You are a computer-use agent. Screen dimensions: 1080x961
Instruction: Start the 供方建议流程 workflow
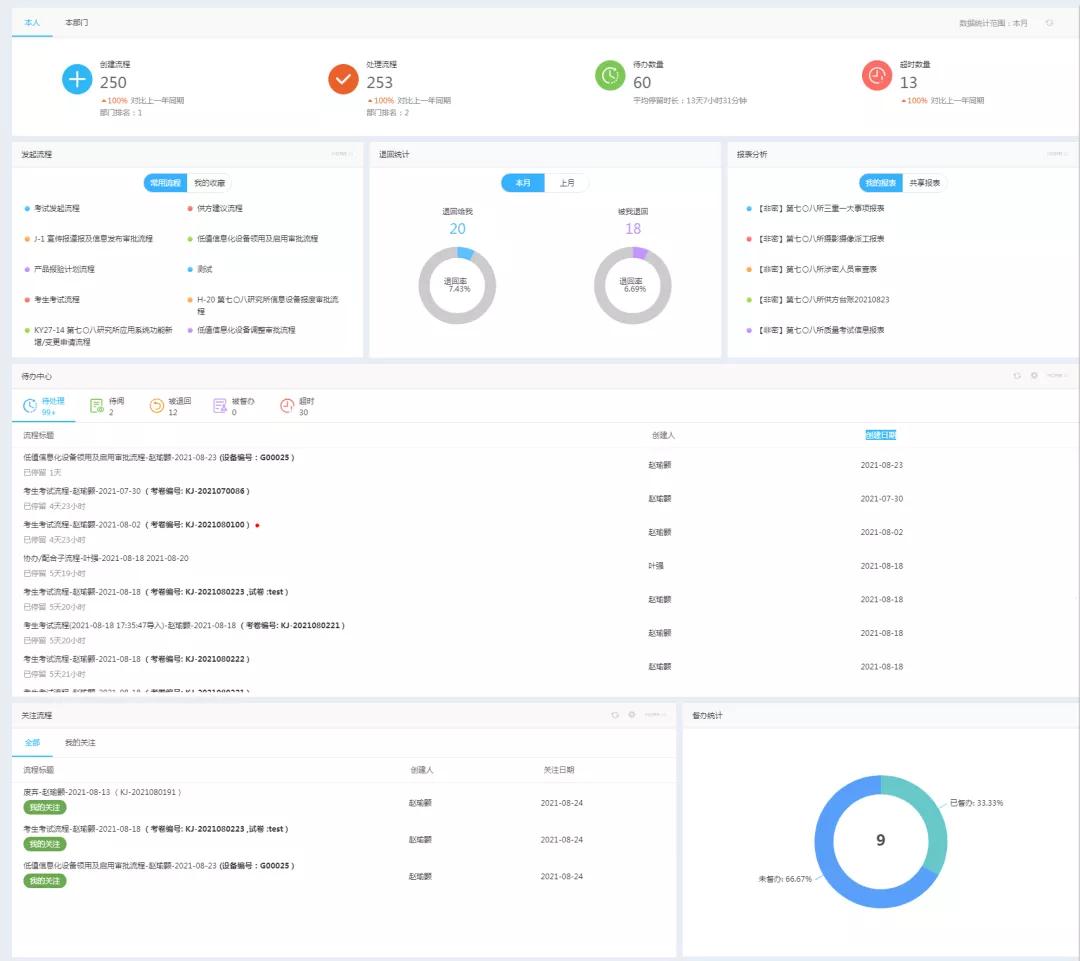click(x=220, y=208)
